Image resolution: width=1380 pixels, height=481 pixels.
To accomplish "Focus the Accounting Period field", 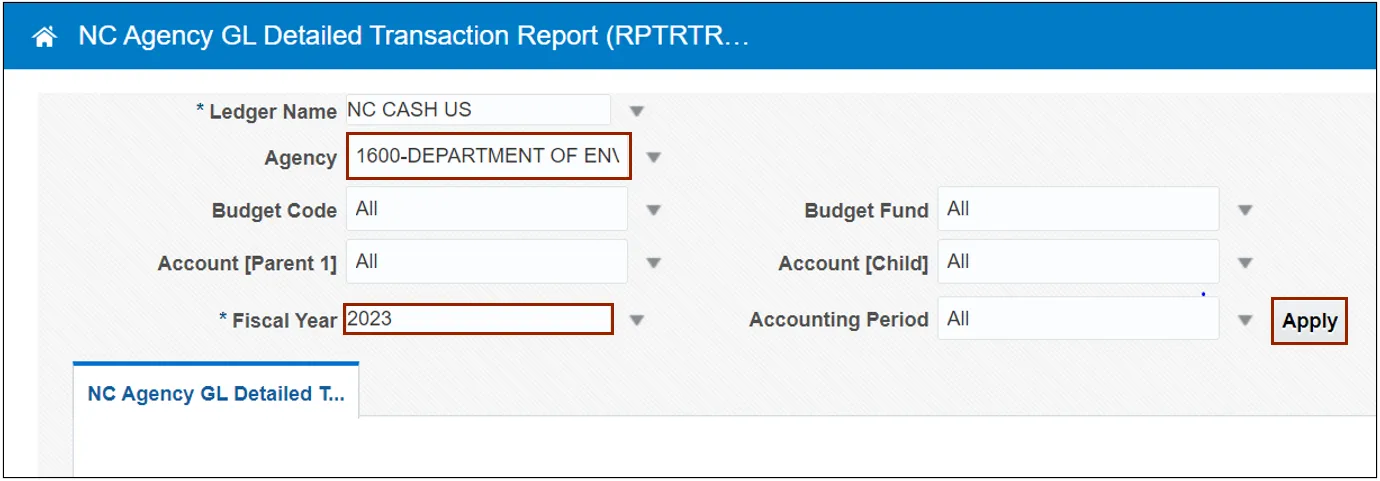I will click(1078, 319).
